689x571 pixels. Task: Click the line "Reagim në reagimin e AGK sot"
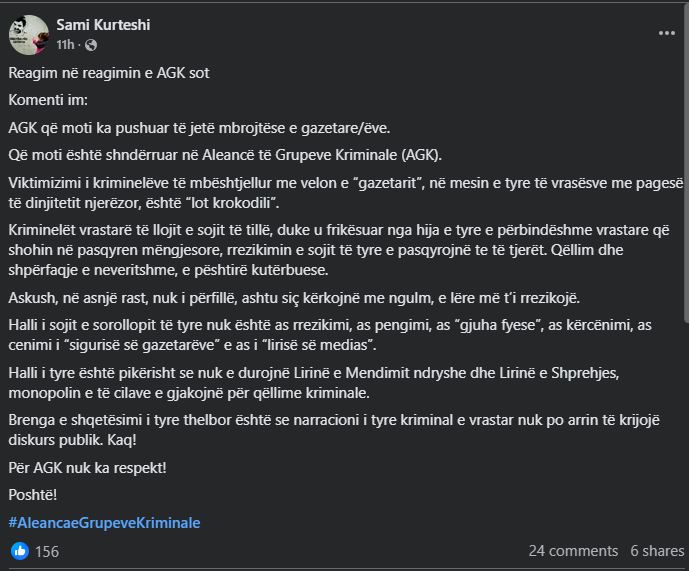coord(123,73)
